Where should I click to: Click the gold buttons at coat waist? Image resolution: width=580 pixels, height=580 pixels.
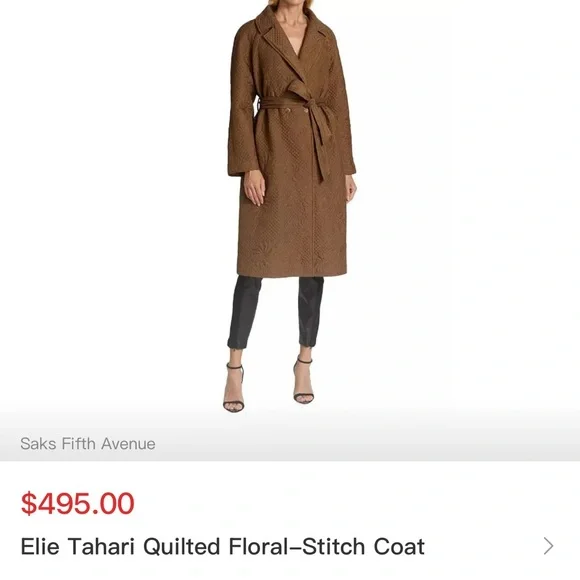(296, 110)
